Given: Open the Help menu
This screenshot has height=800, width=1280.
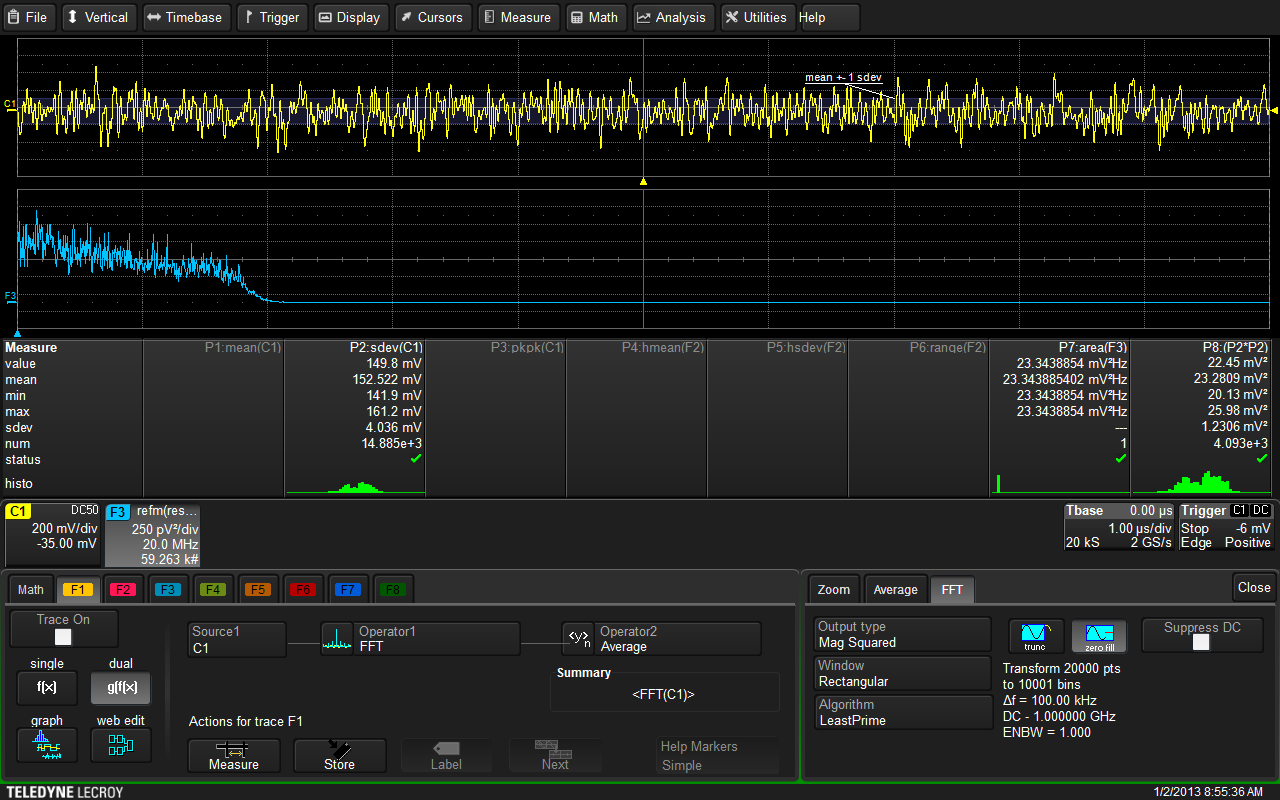Looking at the screenshot, I should tap(829, 17).
